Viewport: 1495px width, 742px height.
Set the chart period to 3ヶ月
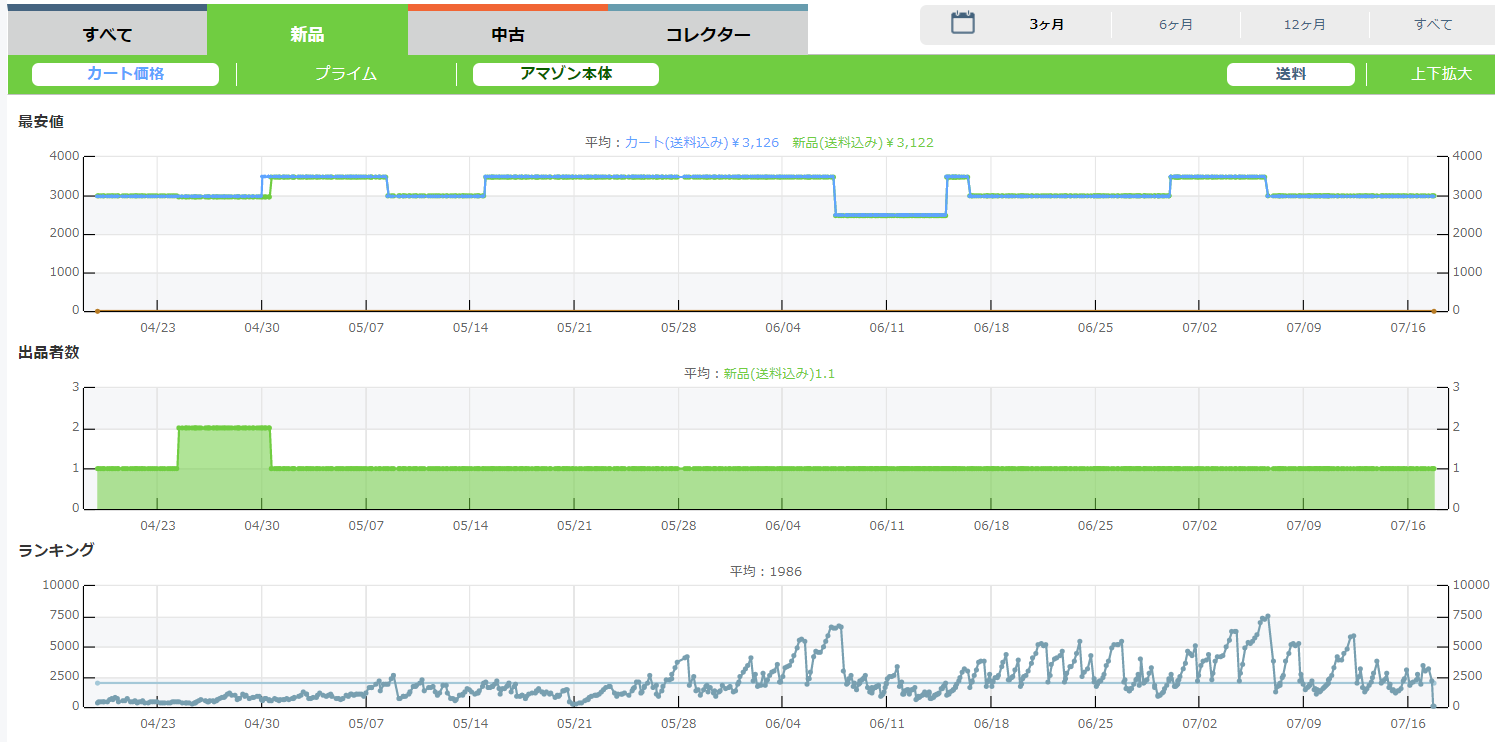click(1047, 25)
